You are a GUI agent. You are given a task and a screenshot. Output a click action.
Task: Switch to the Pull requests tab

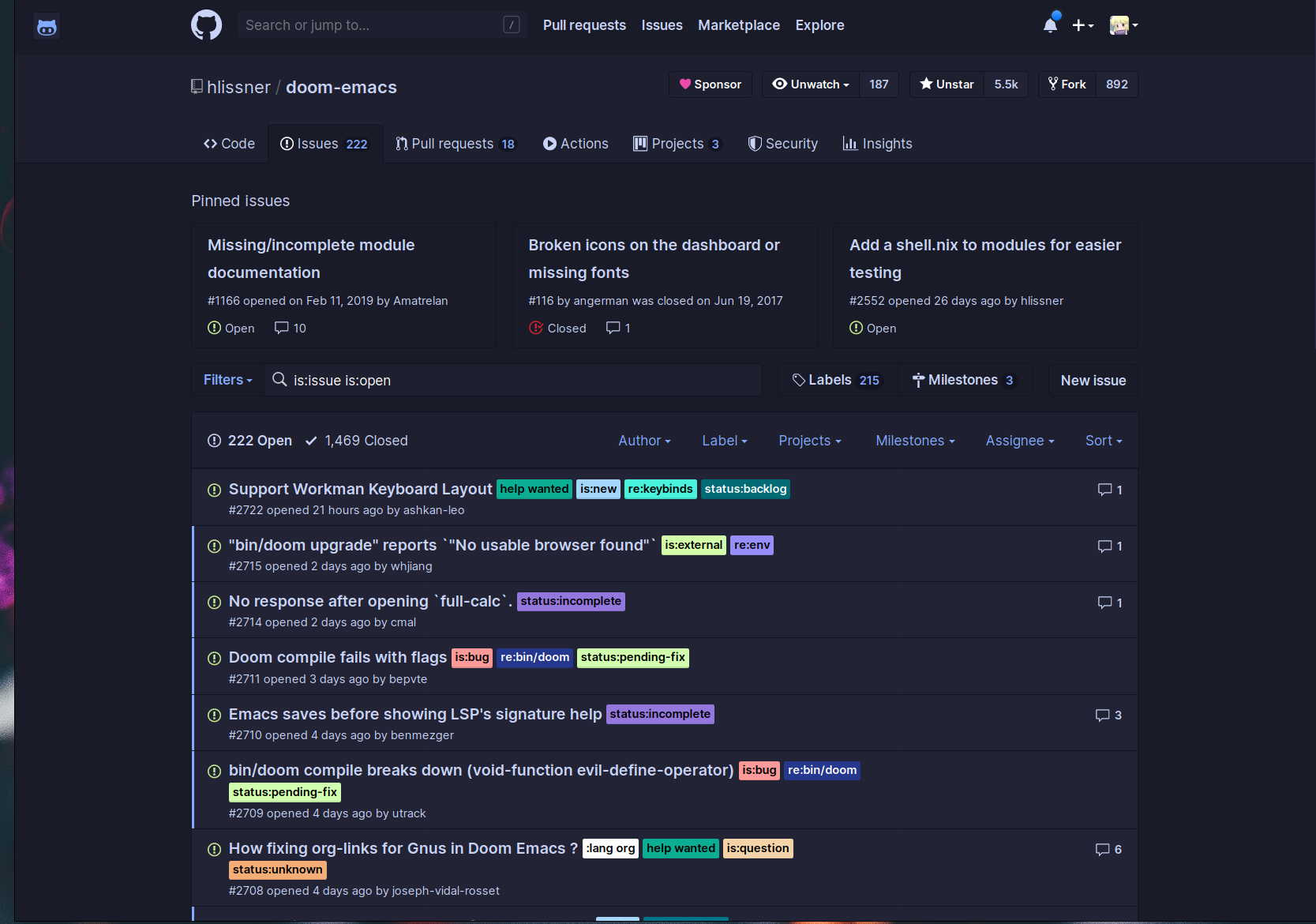pyautogui.click(x=456, y=143)
